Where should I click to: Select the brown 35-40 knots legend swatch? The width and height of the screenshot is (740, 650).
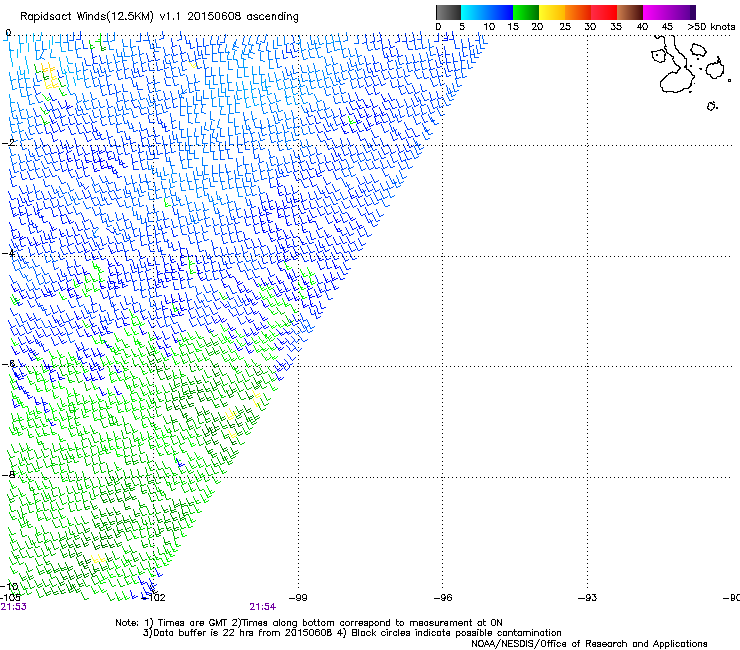[x=630, y=12]
